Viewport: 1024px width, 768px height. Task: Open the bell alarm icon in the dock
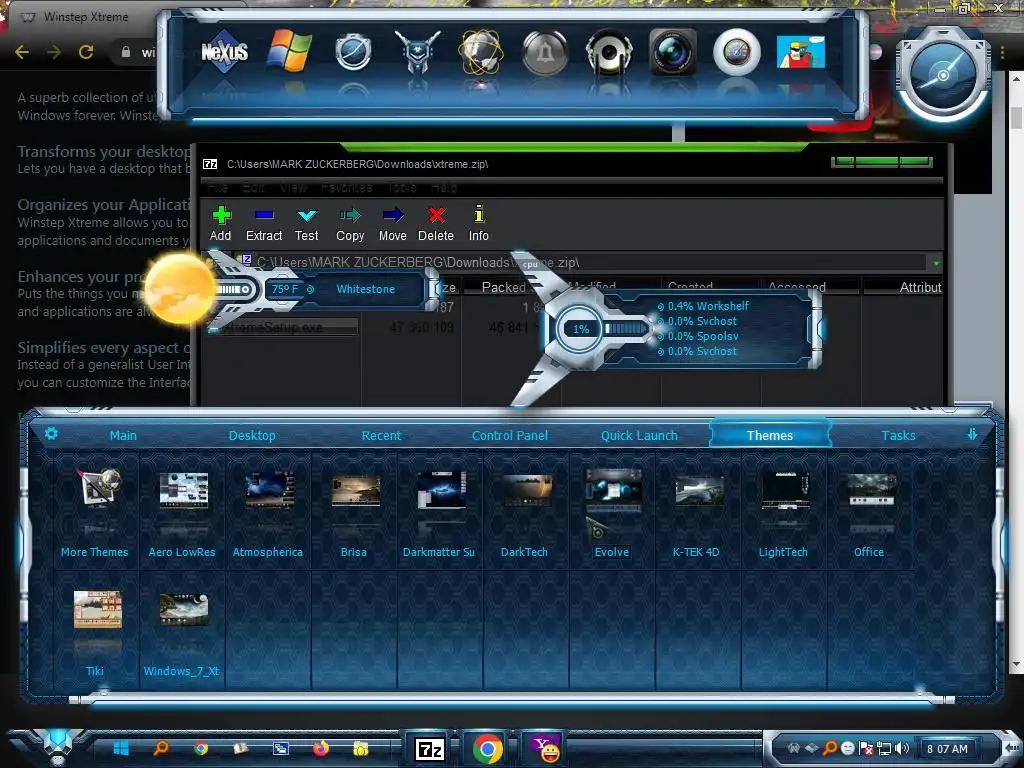(x=545, y=53)
